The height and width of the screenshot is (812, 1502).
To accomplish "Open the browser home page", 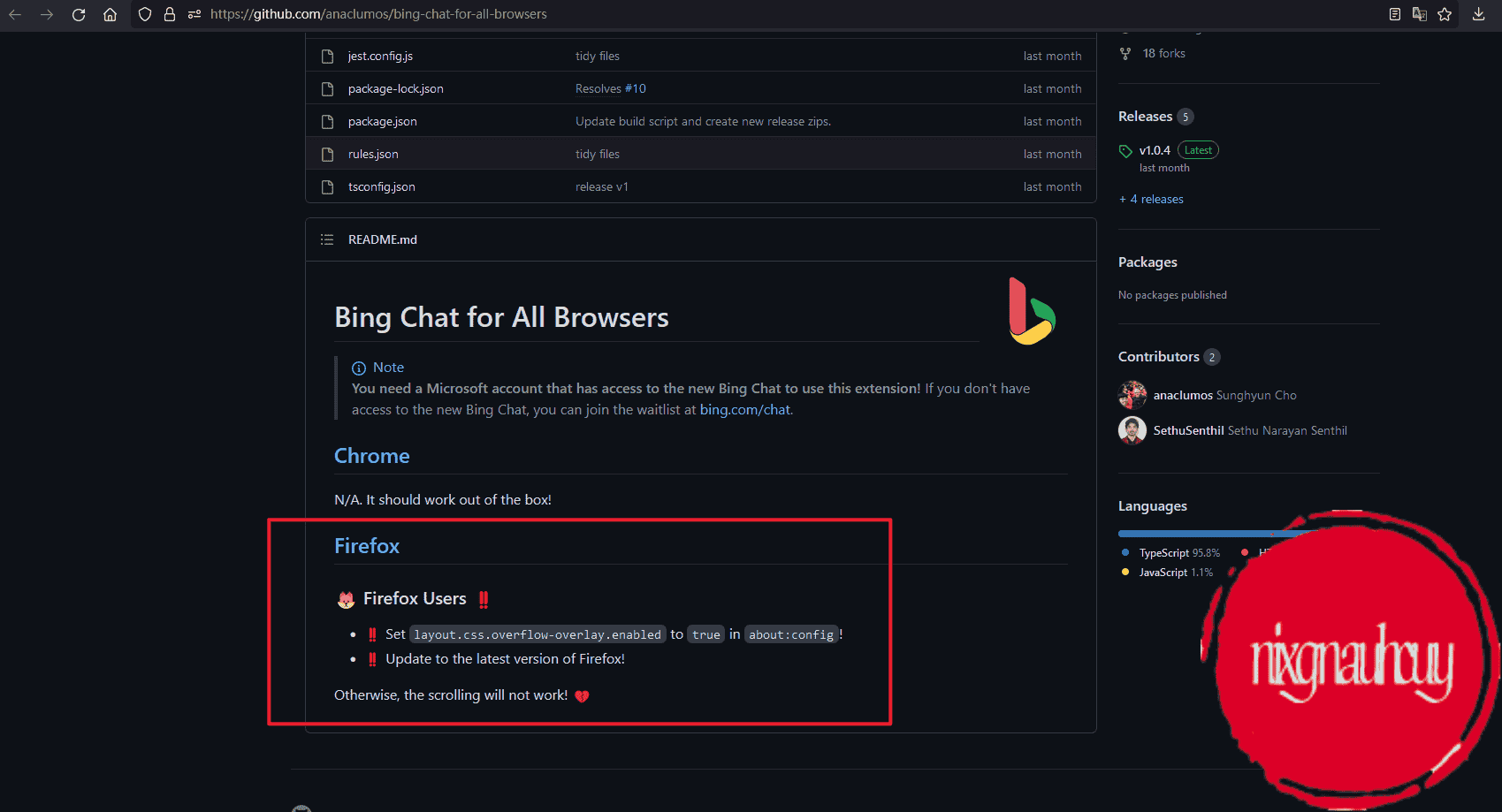I will [110, 14].
